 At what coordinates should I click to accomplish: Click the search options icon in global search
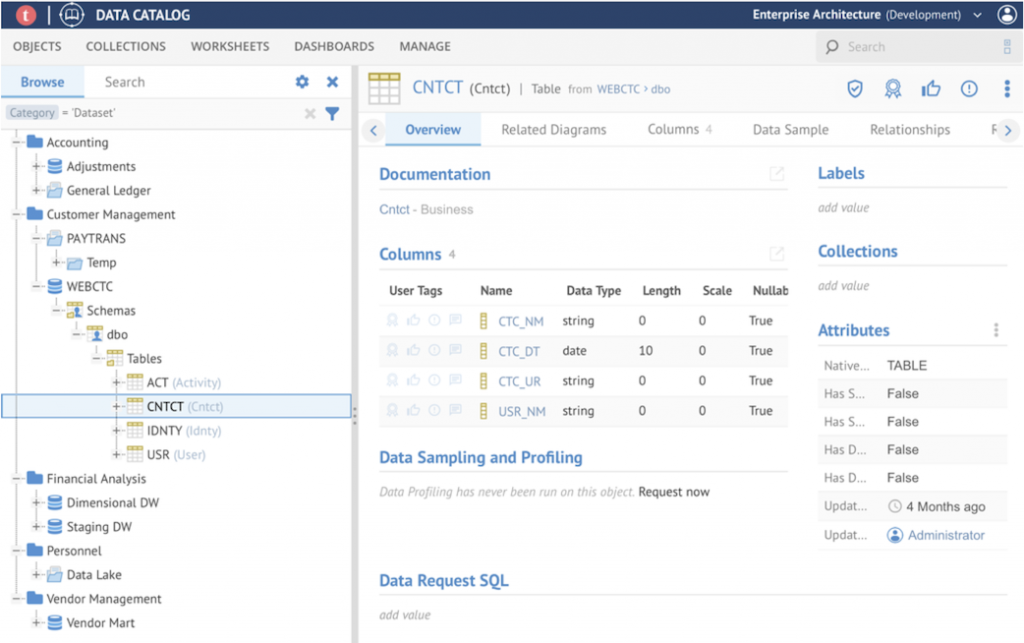coord(1007,46)
